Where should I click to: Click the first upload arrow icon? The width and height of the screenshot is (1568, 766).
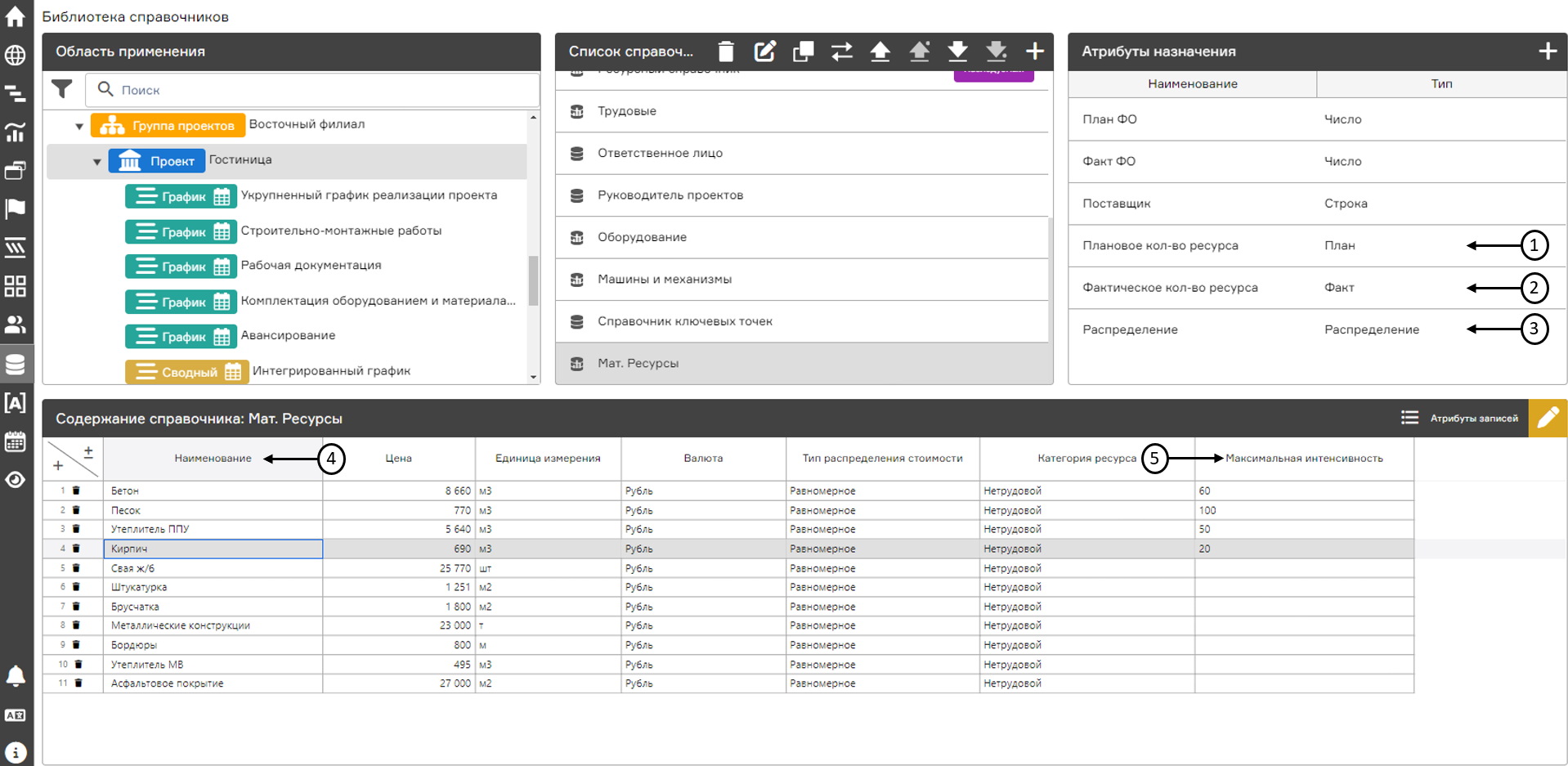880,52
